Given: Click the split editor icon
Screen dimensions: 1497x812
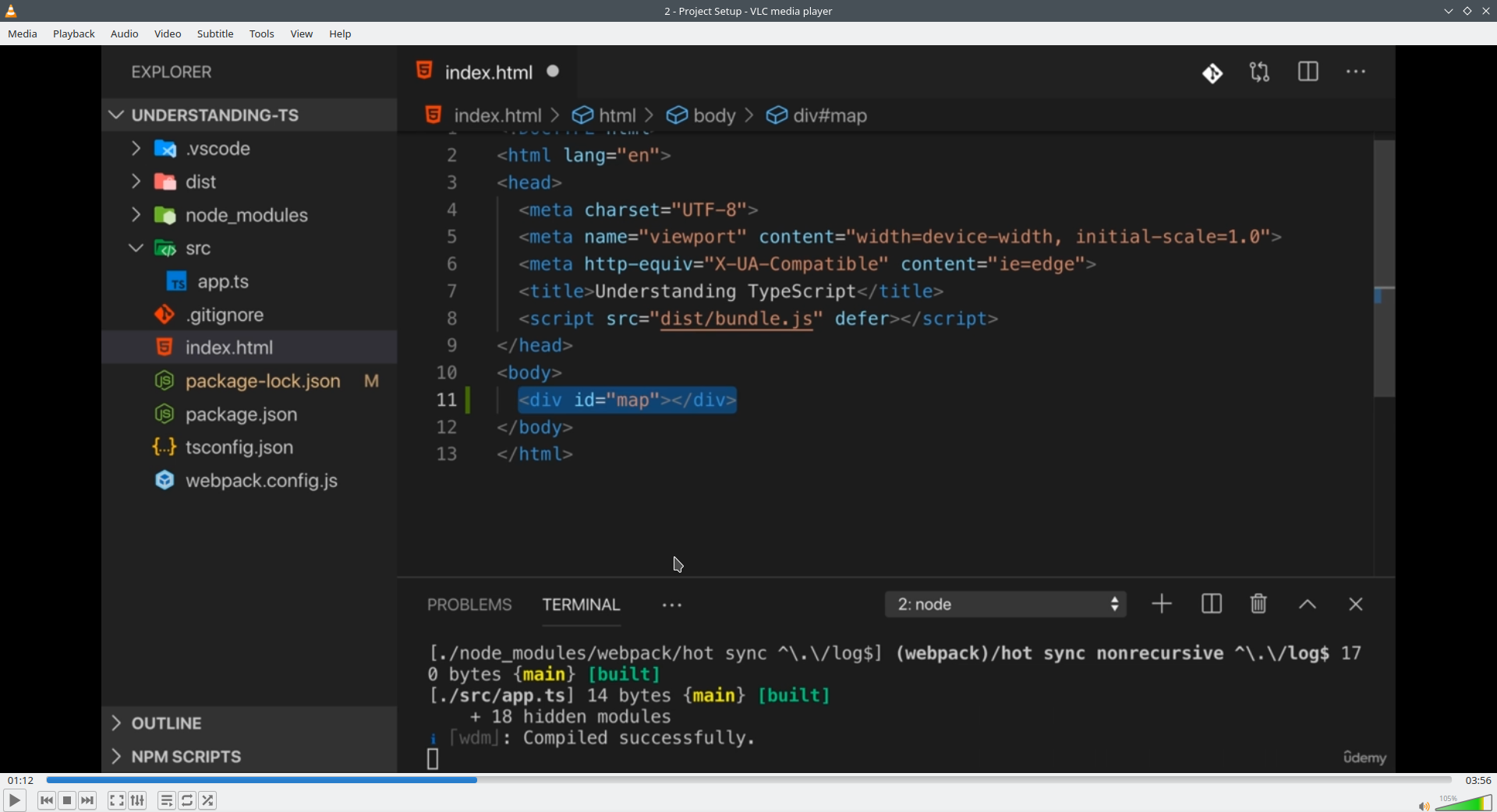Looking at the screenshot, I should [1308, 72].
